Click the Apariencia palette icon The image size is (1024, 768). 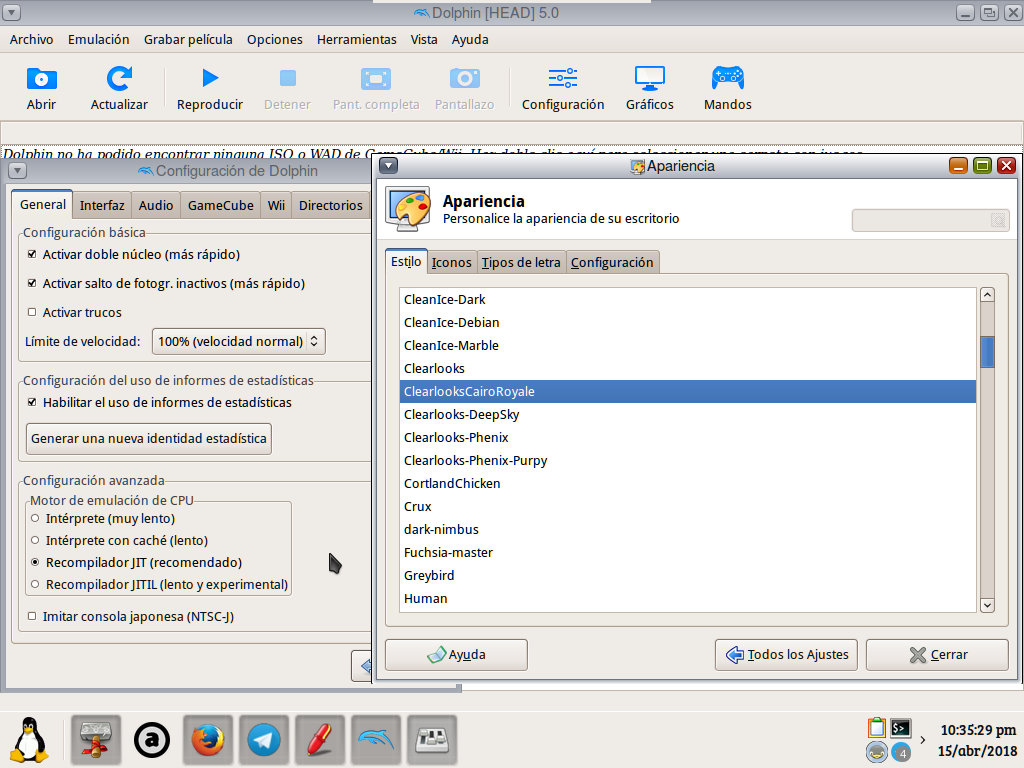point(408,208)
